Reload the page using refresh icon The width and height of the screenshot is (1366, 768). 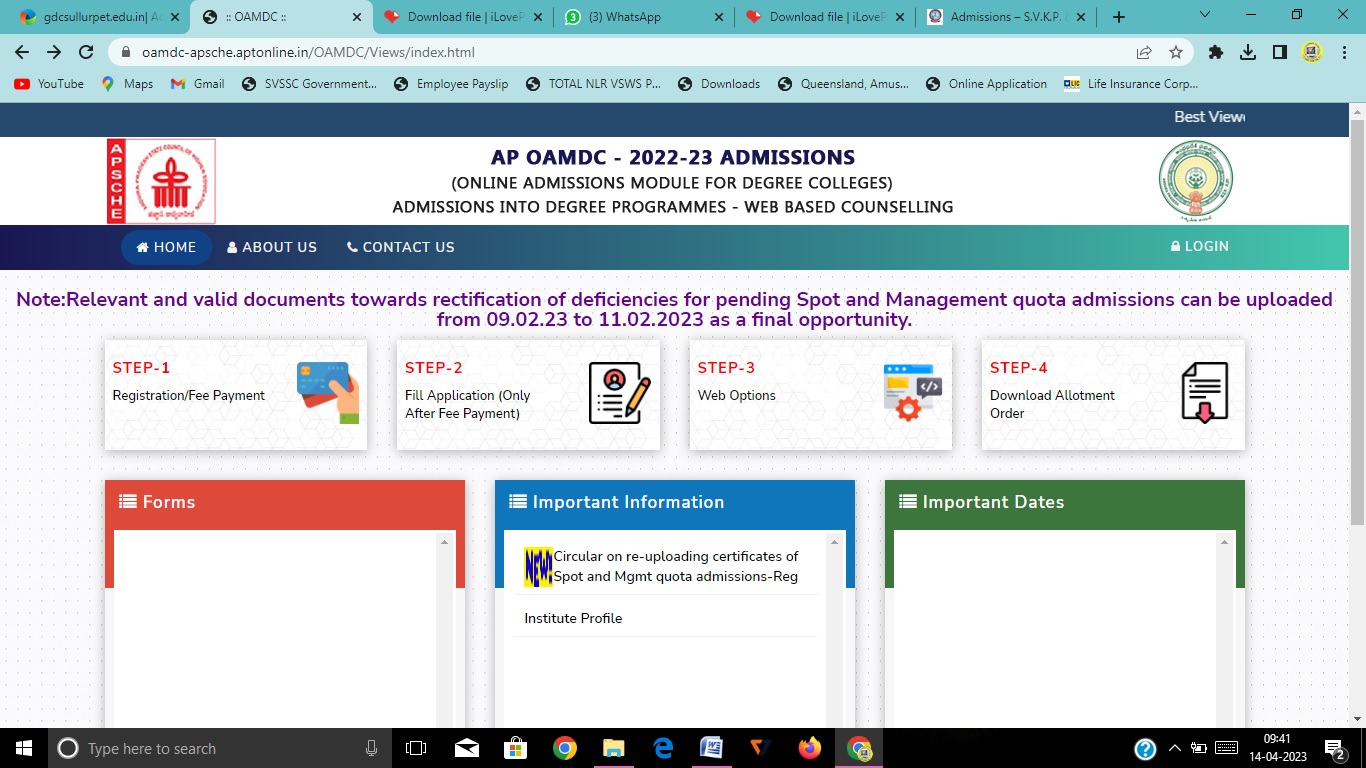86,52
